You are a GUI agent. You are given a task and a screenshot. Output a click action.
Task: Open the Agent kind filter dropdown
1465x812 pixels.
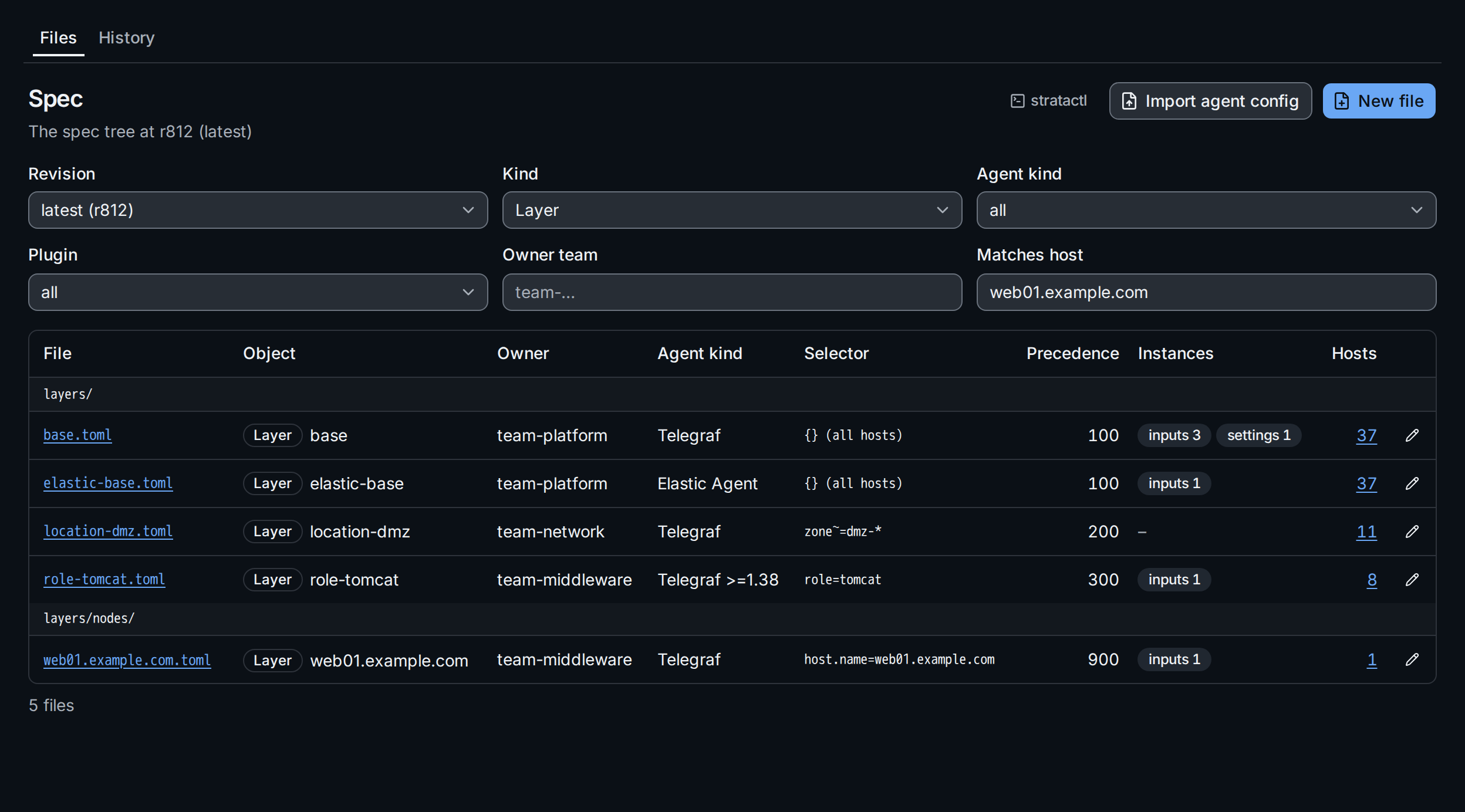(x=1206, y=210)
